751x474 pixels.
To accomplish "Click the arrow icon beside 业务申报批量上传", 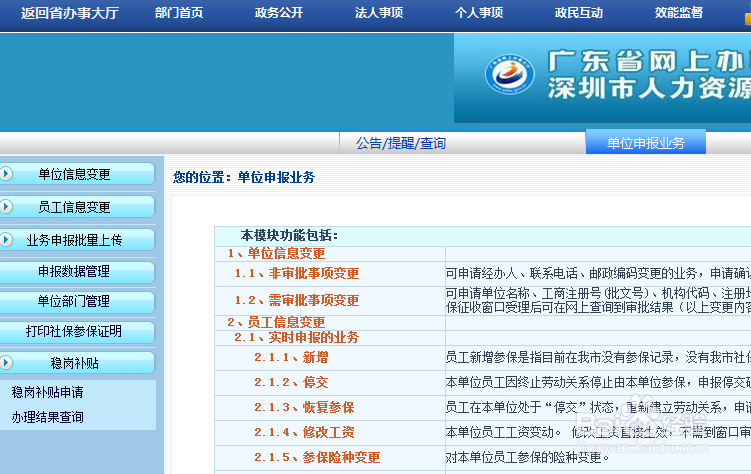I will click(6, 239).
